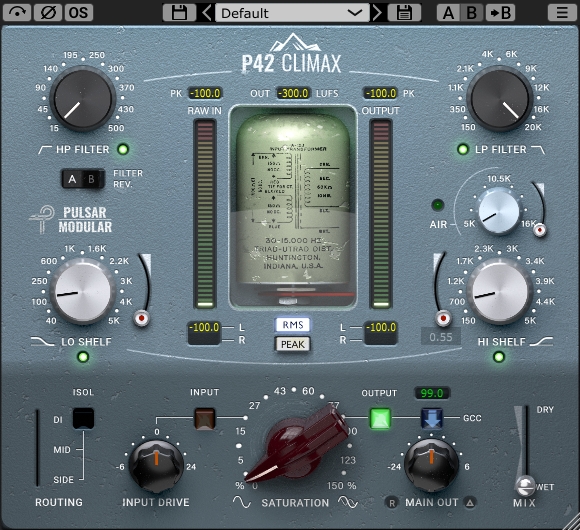Copy A to B with the arrow B button
The image size is (580, 530).
[x=500, y=13]
